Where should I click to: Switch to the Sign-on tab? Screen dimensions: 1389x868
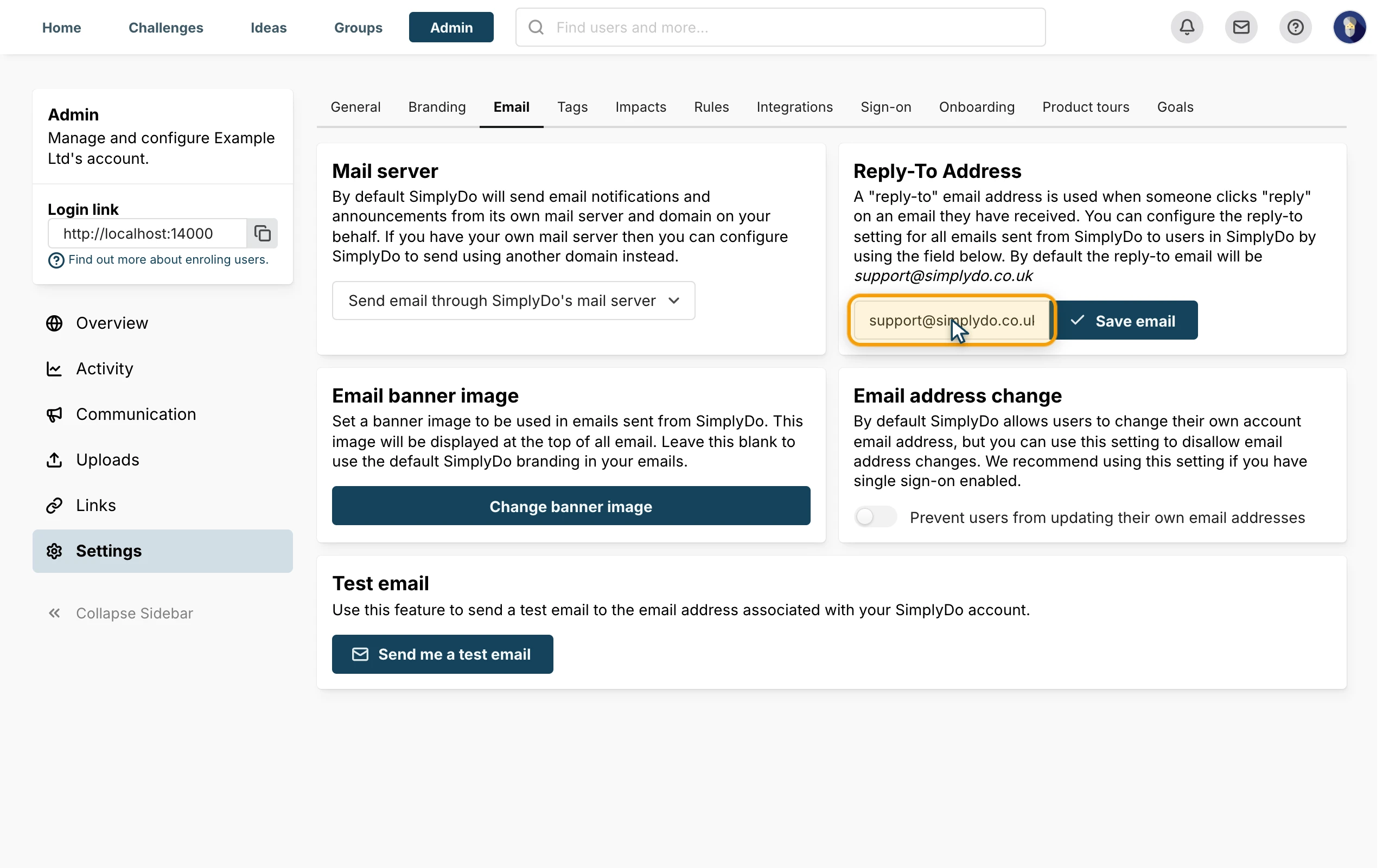(x=885, y=107)
